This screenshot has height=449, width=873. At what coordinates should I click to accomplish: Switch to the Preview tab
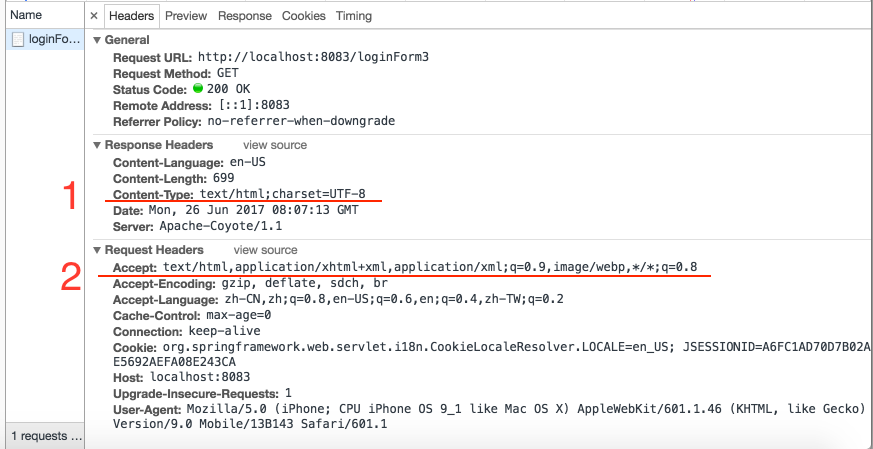186,16
